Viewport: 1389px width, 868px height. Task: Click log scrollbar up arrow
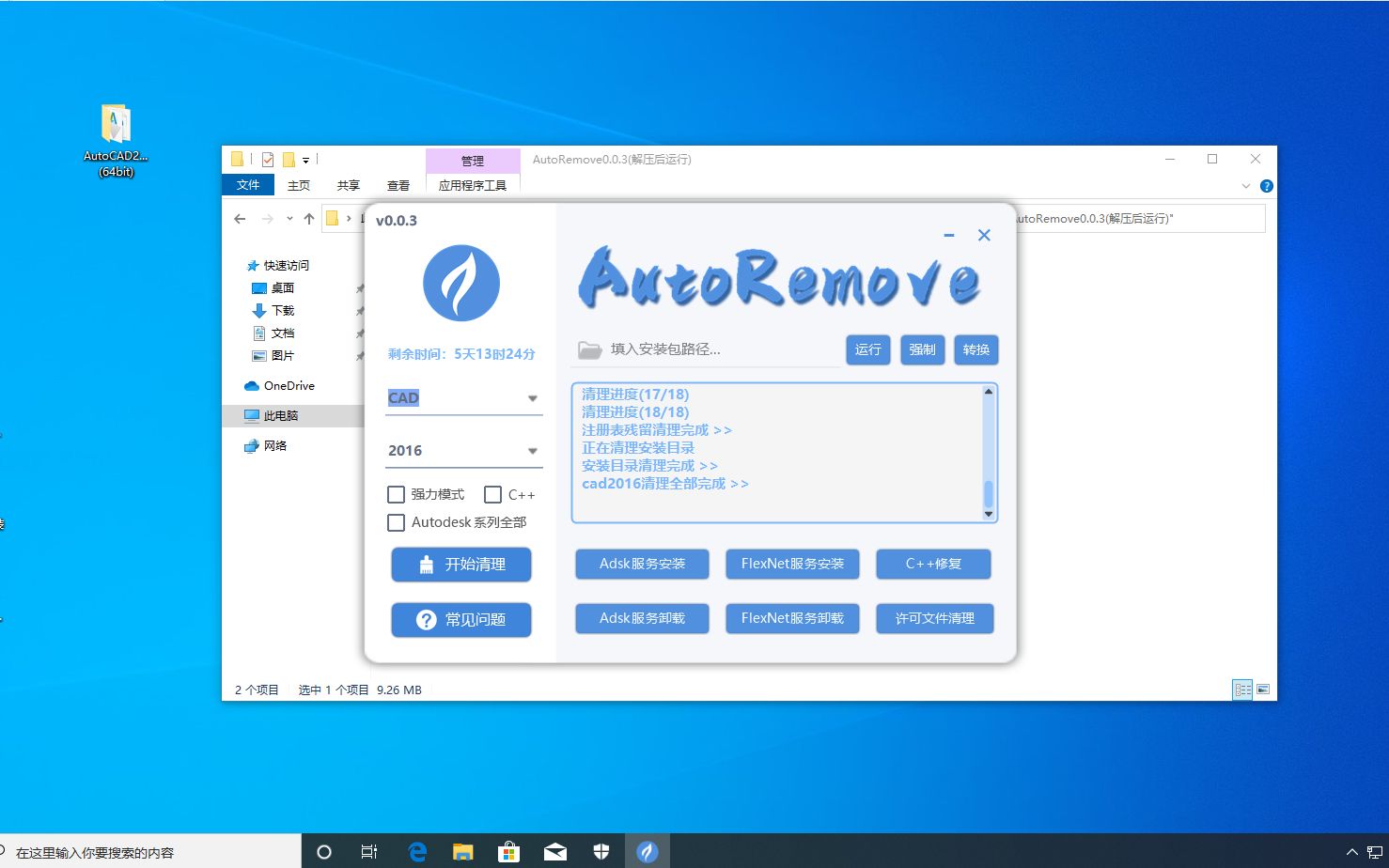tap(988, 391)
